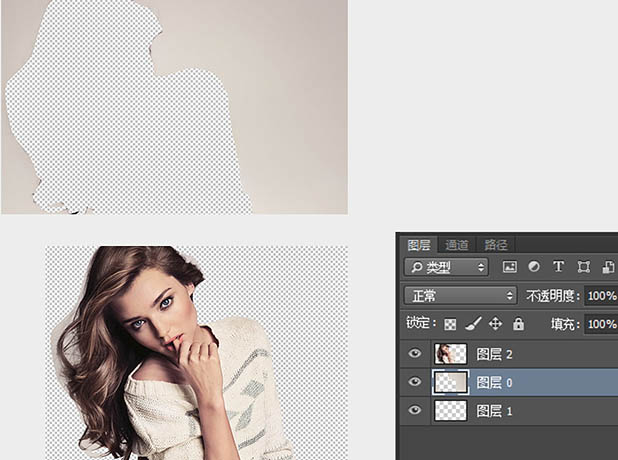618x460 pixels.
Task: Select layer name 图层 0
Action: click(x=494, y=382)
